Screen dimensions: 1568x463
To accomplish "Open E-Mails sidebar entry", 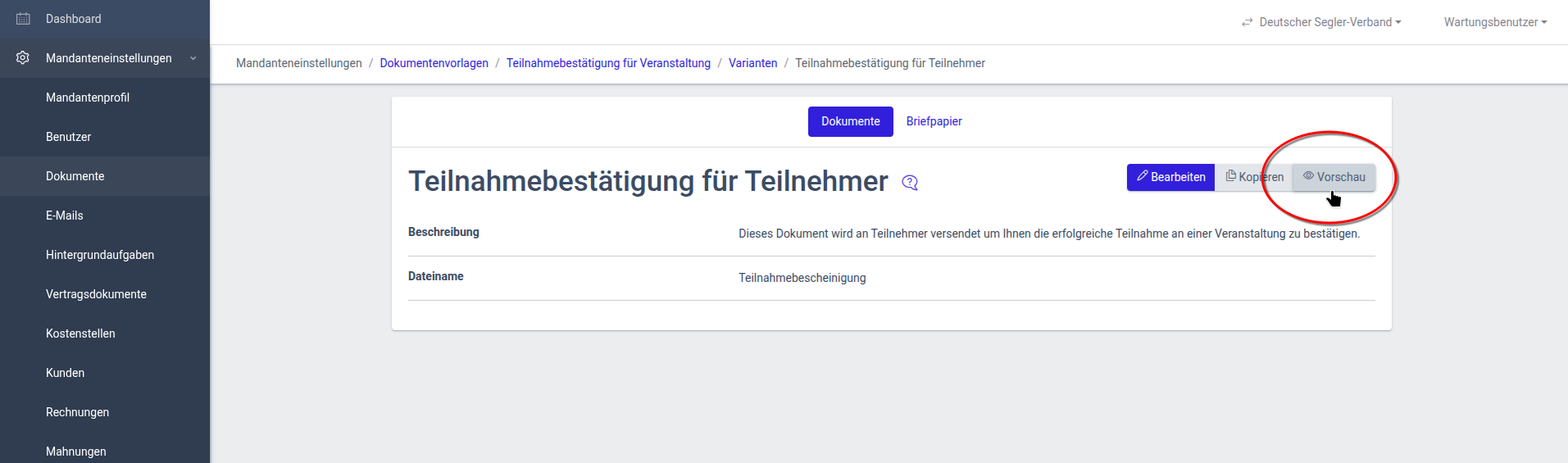I will pos(65,216).
